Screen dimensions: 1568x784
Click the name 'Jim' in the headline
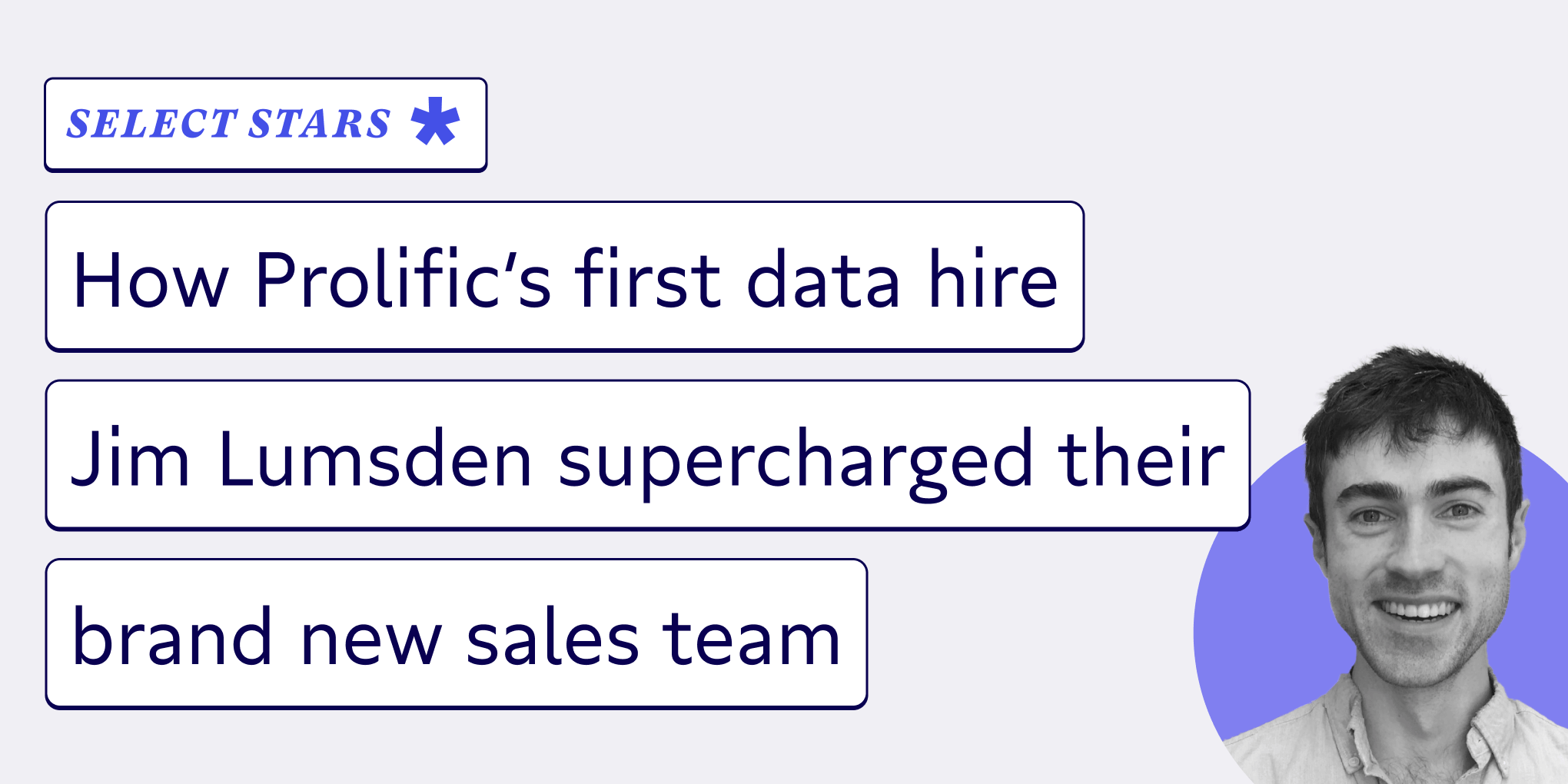(131, 458)
